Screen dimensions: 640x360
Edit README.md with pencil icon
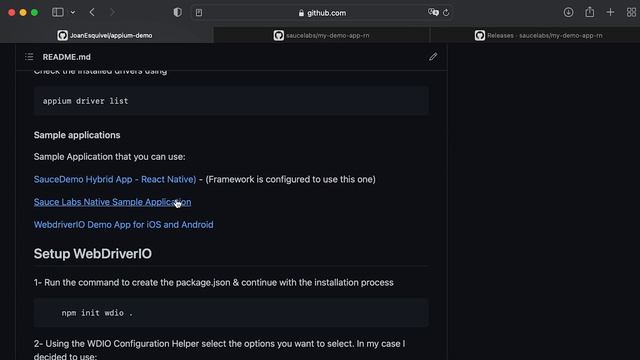tap(433, 57)
